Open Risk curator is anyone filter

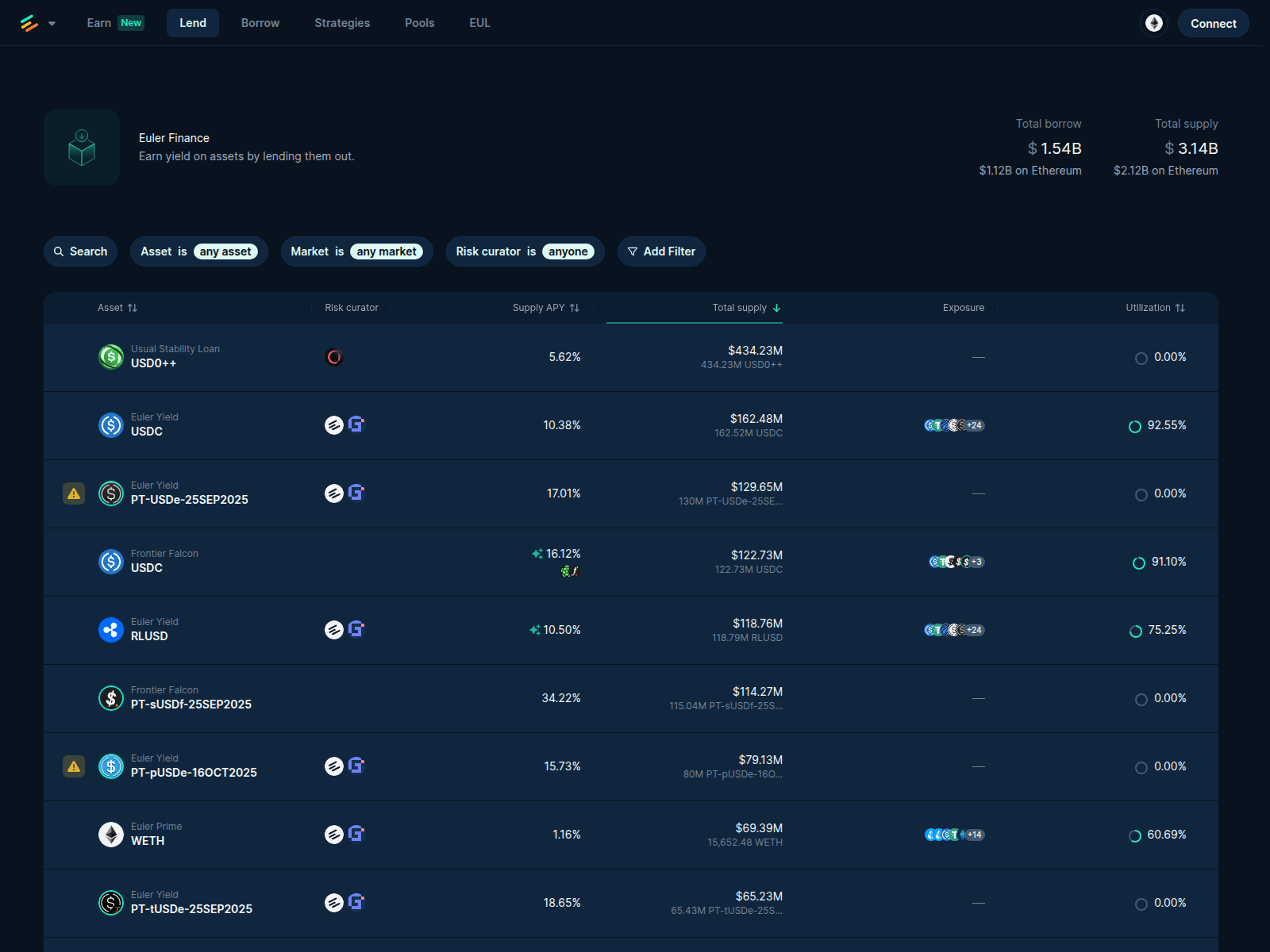click(x=525, y=251)
